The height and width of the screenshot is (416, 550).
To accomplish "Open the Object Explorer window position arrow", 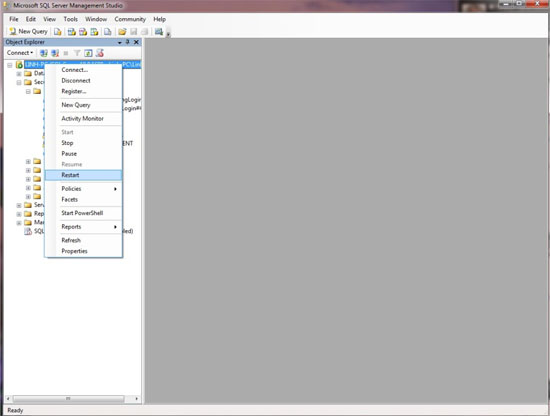I will pos(120,42).
